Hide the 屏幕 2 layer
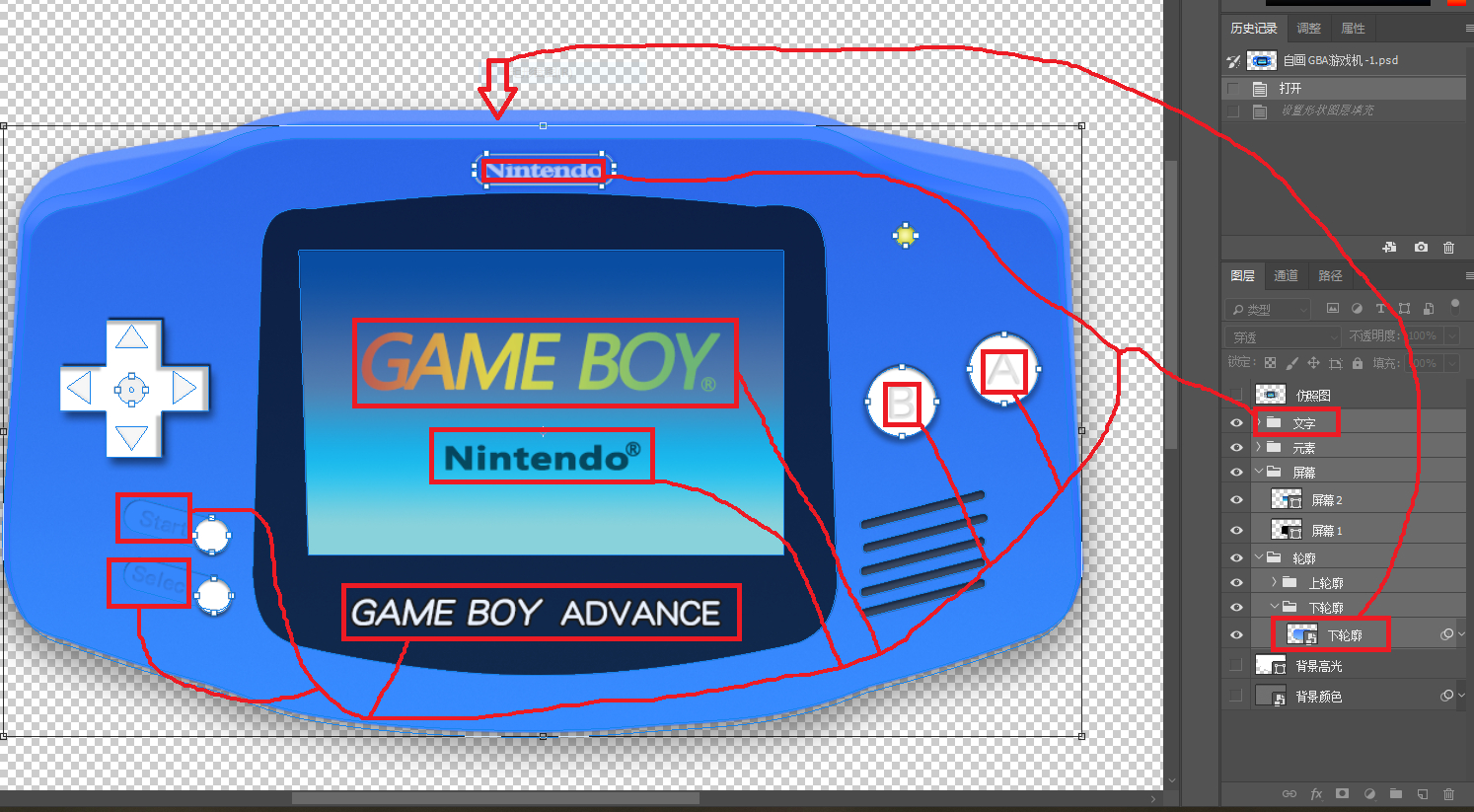 click(x=1236, y=500)
